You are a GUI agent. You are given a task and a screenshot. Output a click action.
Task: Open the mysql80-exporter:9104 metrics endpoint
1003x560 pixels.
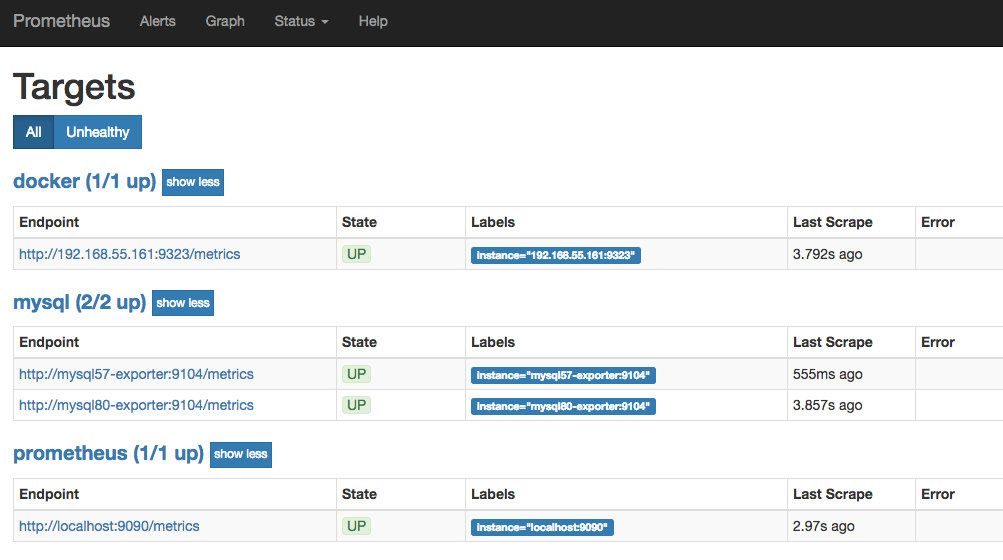click(136, 405)
